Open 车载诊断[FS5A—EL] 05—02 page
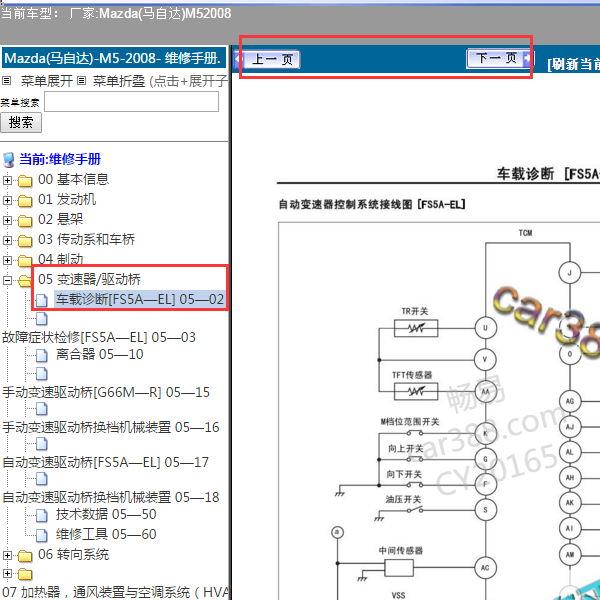 point(140,299)
